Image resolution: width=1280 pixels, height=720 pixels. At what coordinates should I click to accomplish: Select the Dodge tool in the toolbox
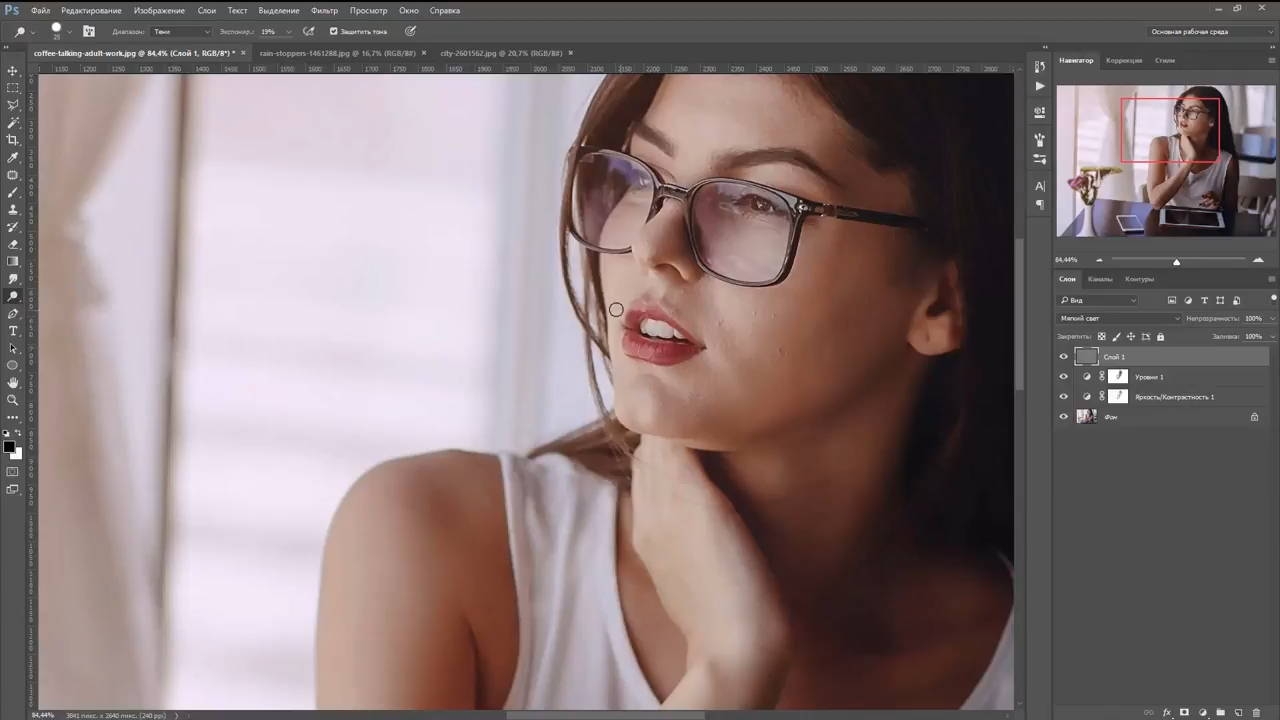(x=13, y=297)
